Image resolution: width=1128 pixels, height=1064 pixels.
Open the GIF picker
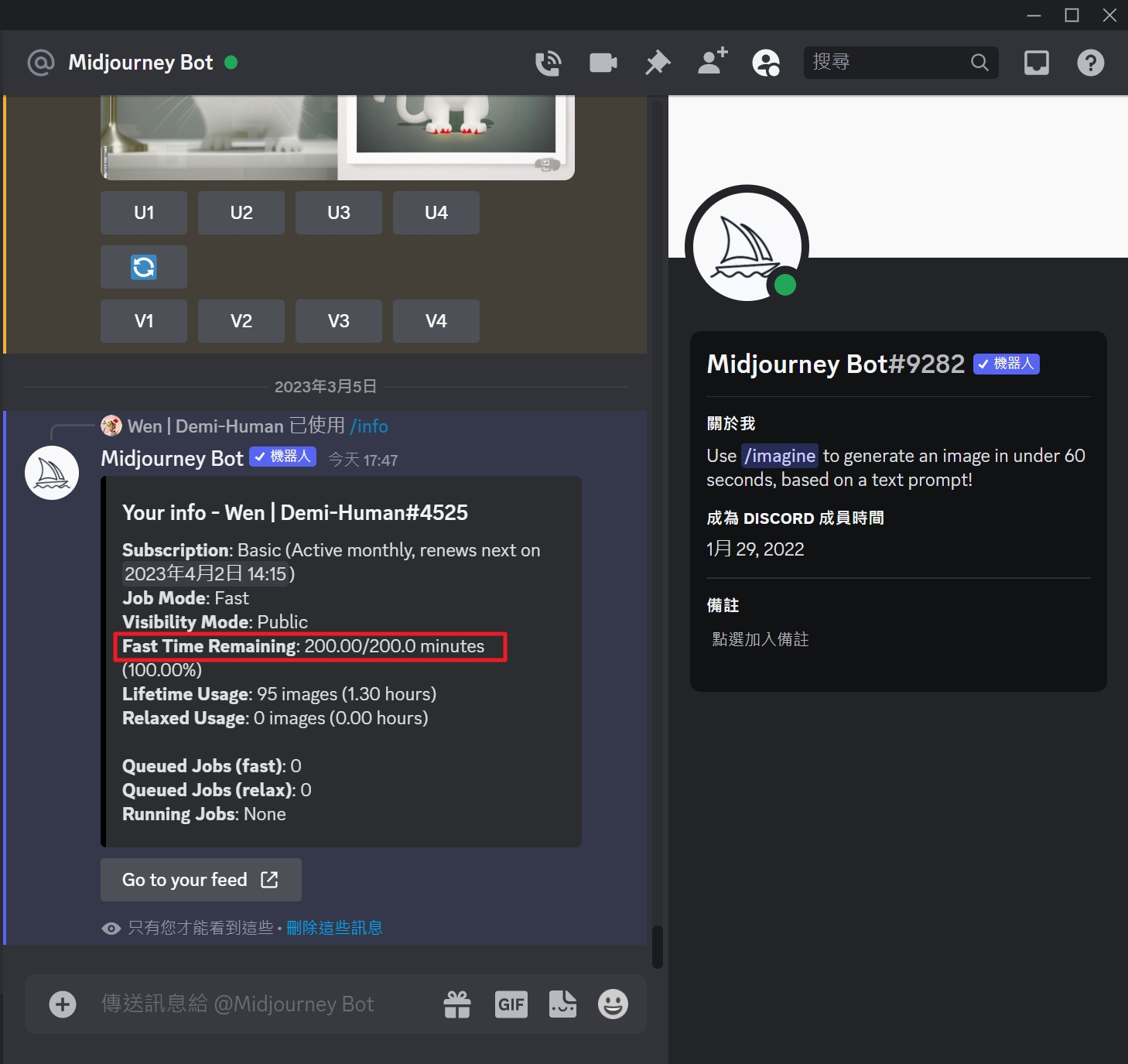click(511, 1004)
